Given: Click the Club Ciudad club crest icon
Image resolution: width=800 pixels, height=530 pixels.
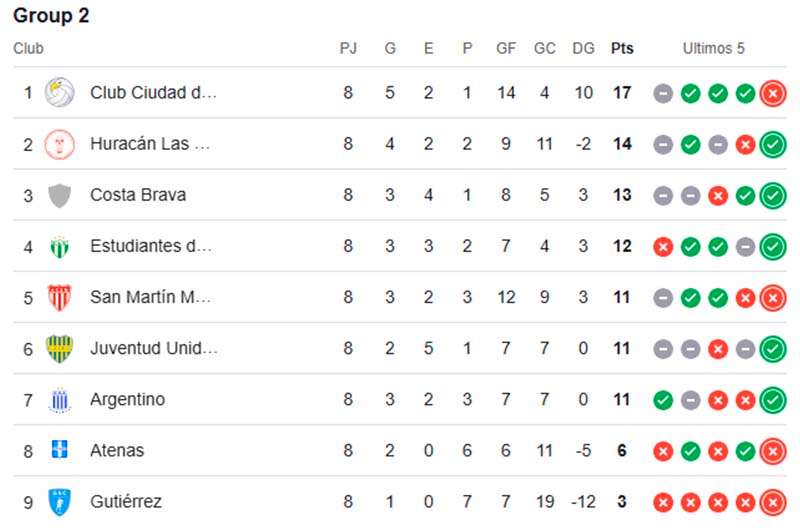Looking at the screenshot, I should pyautogui.click(x=59, y=93).
